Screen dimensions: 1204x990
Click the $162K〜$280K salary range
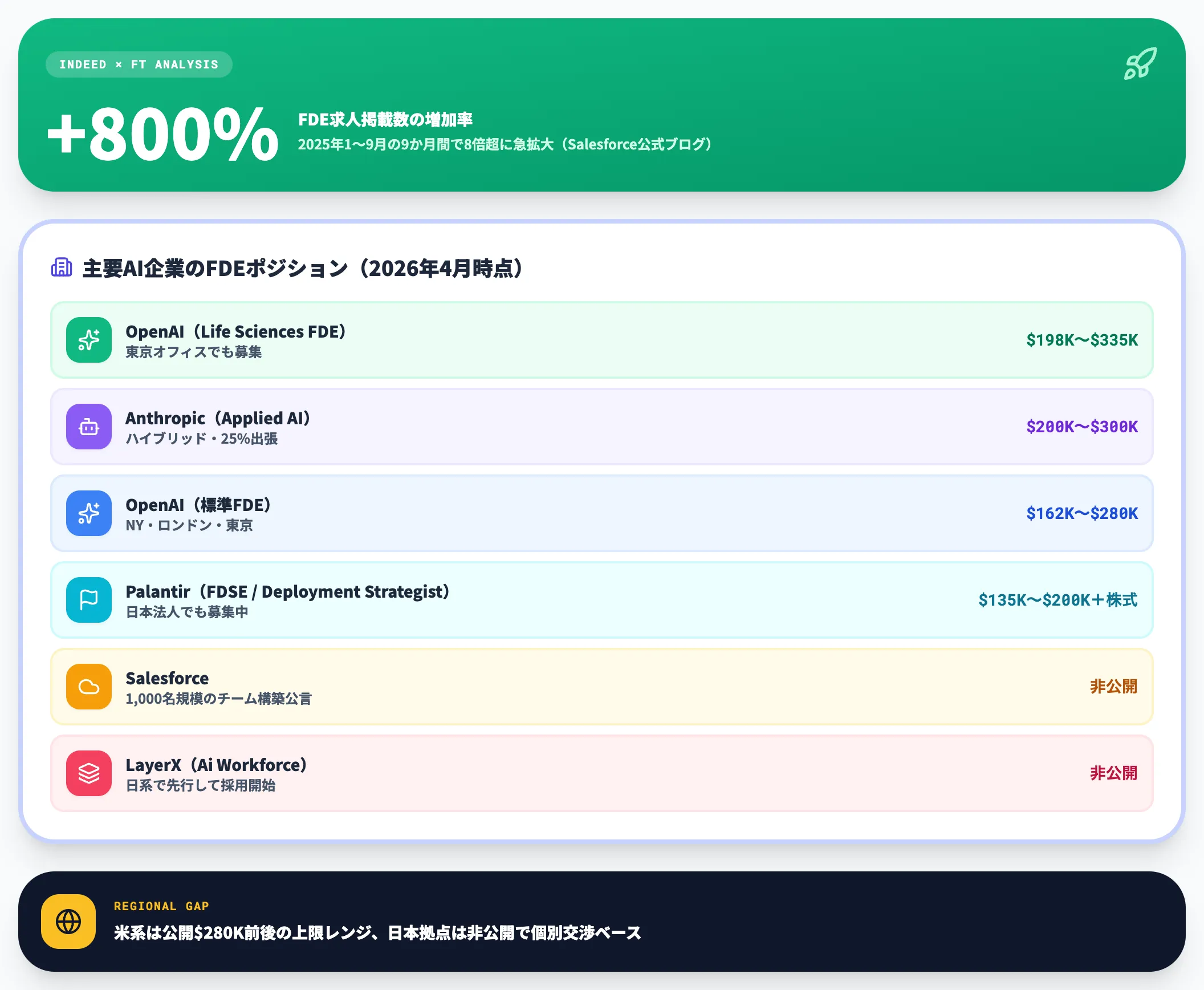[1081, 513]
